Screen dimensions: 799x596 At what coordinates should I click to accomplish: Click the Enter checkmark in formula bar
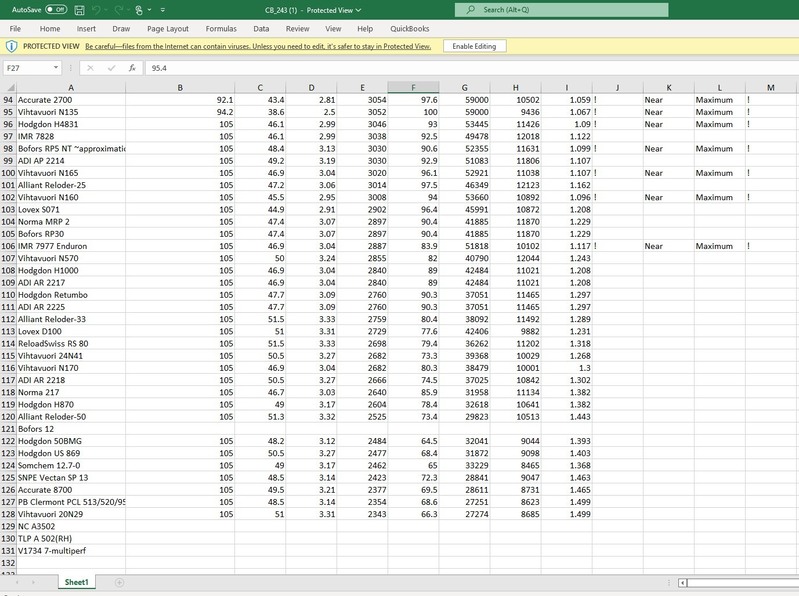[x=110, y=68]
